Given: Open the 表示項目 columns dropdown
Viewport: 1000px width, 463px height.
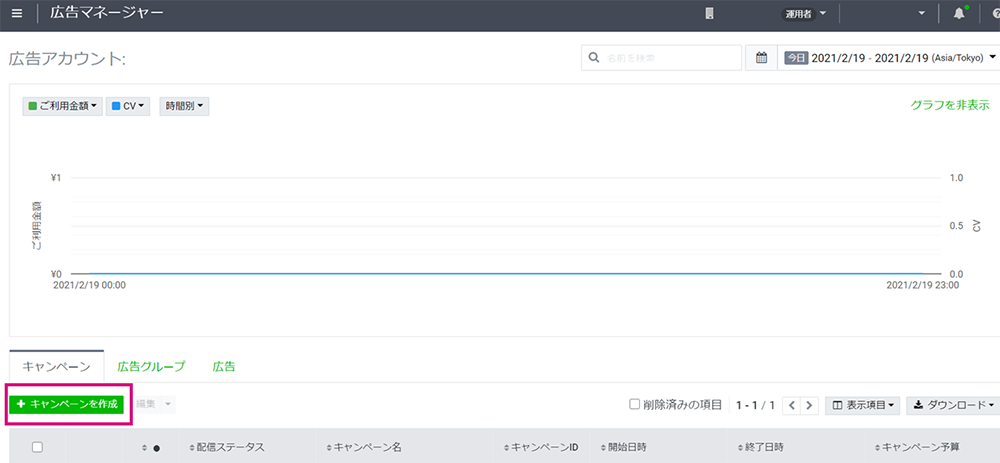Looking at the screenshot, I should point(863,405).
